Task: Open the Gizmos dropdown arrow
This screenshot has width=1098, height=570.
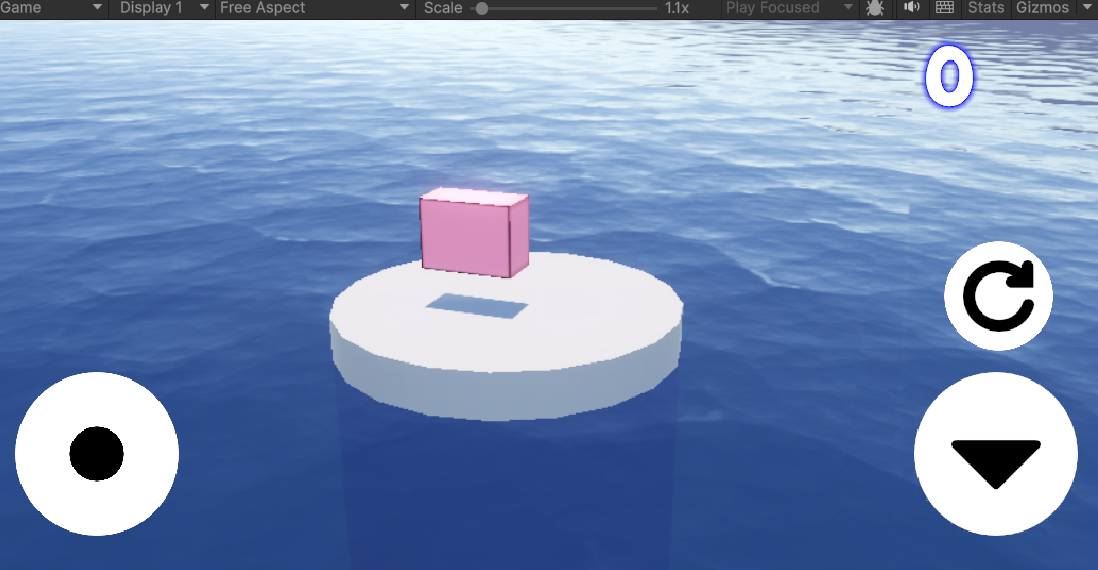Action: 1087,8
